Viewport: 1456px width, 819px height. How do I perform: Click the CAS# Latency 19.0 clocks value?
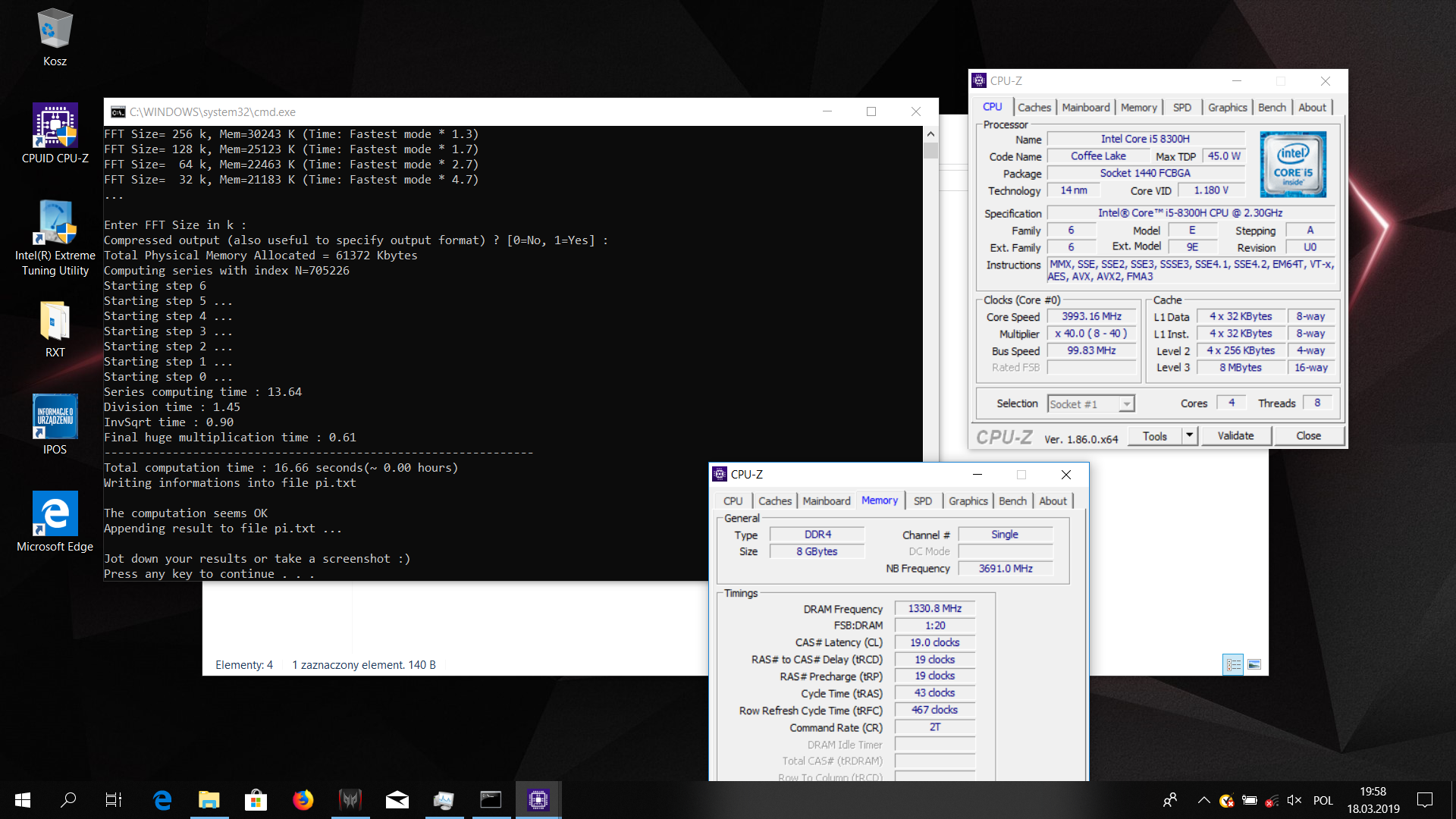coord(934,643)
